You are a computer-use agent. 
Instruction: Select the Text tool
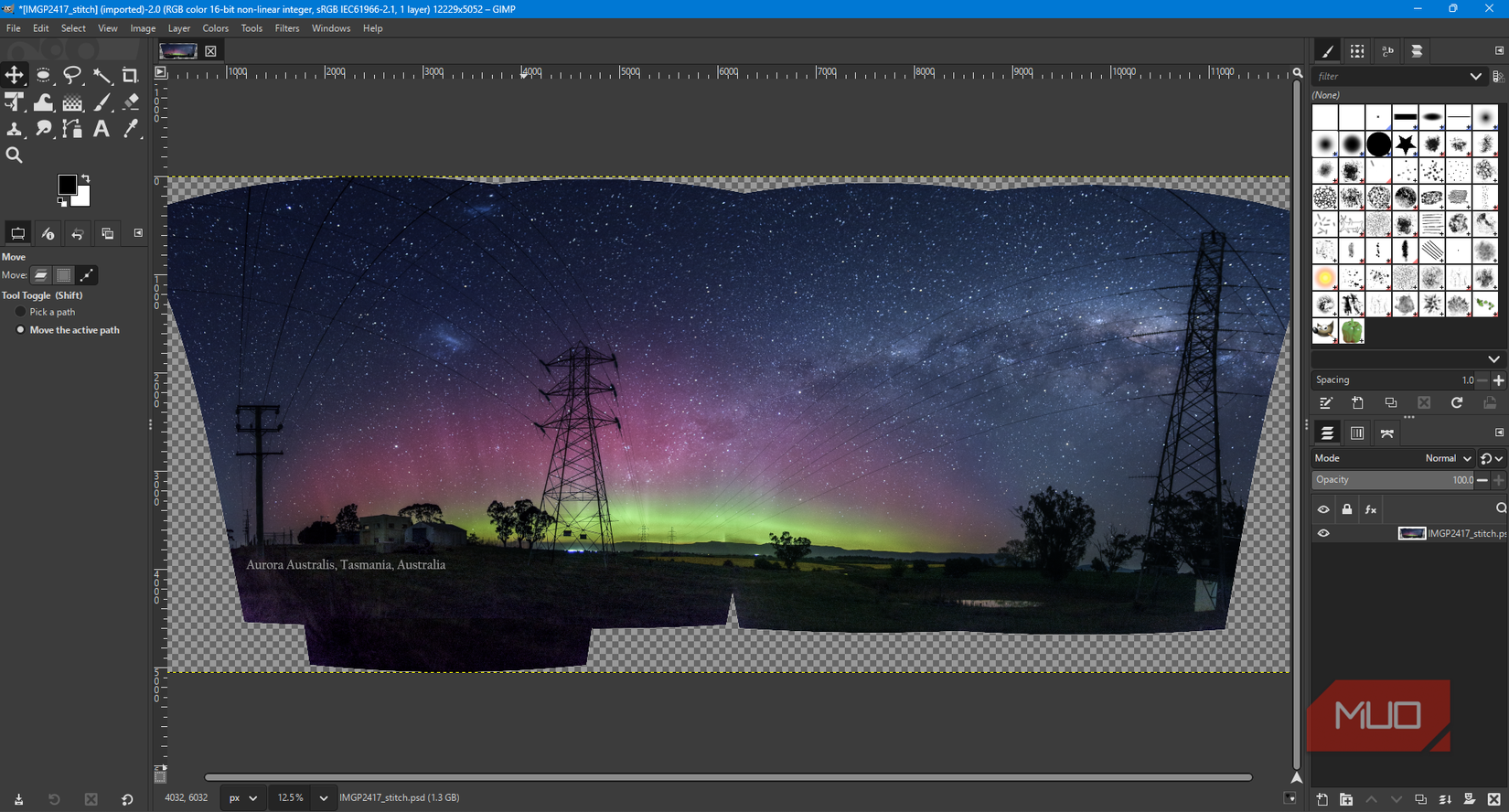point(102,129)
